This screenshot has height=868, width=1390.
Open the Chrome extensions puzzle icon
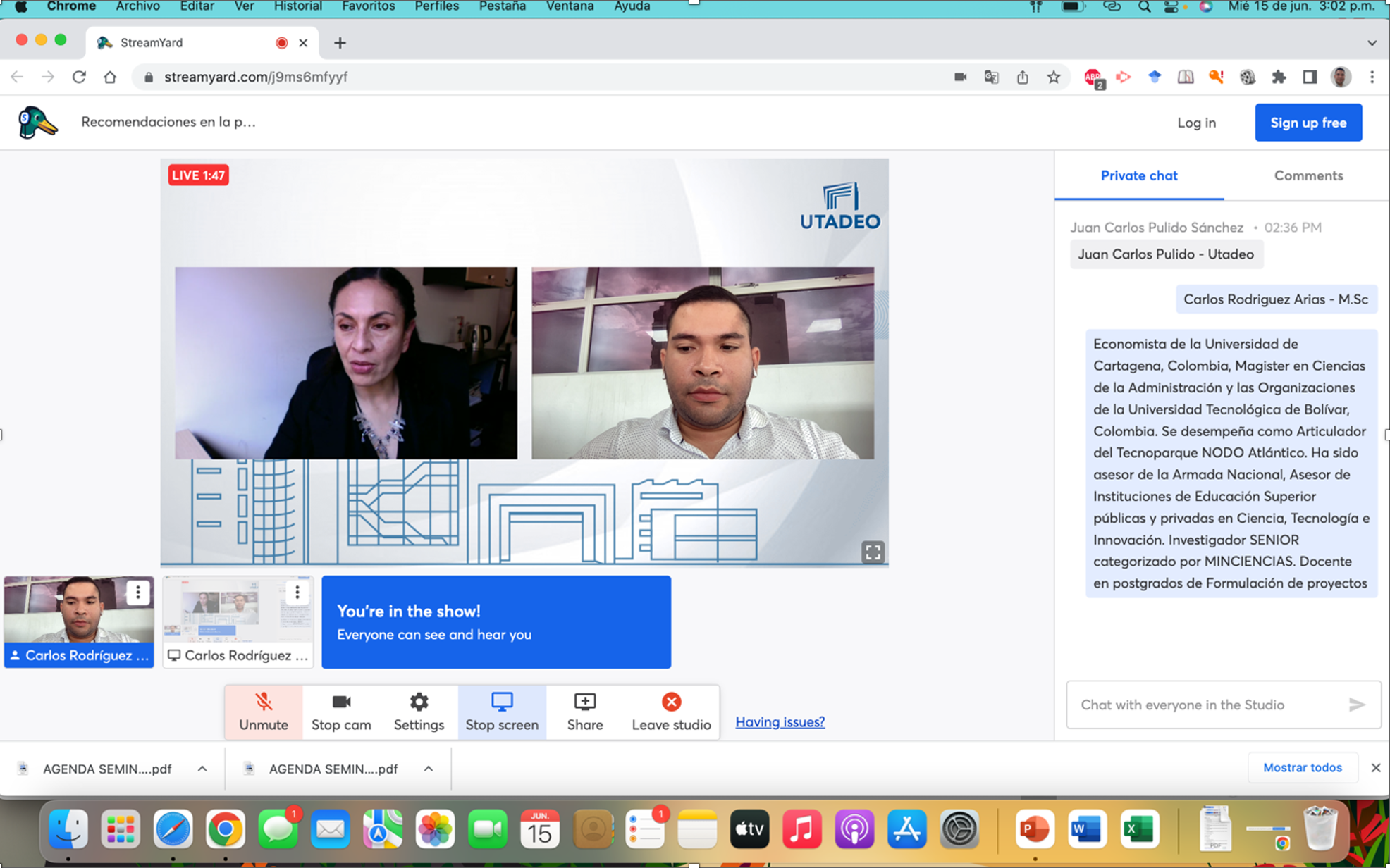1278,77
